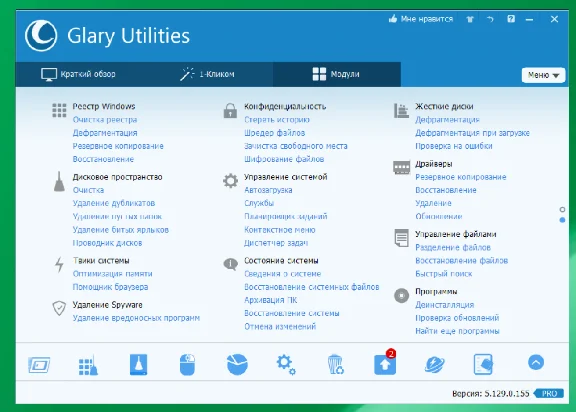Open Отмена изменений
This screenshot has width=576, height=412.
[280, 326]
